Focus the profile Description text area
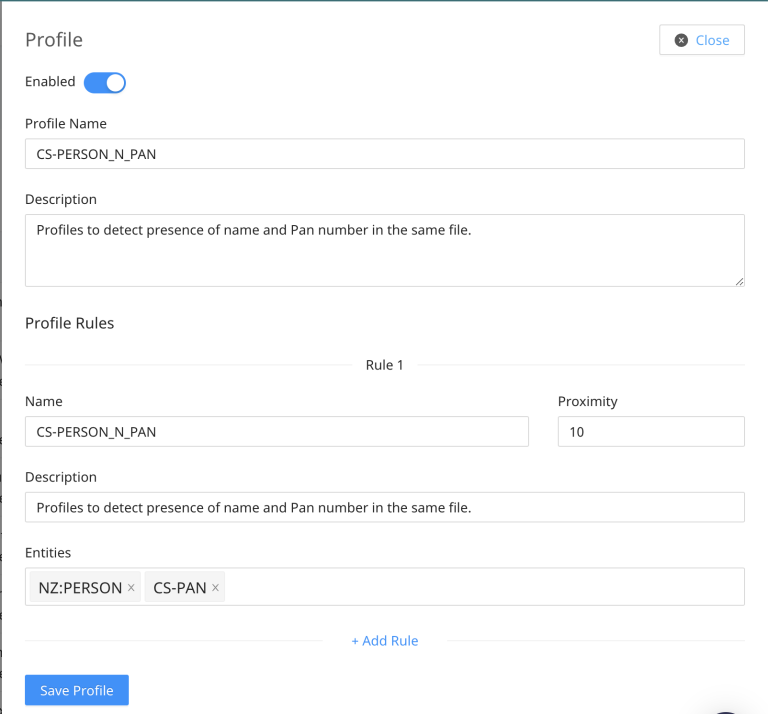The image size is (768, 714). point(384,250)
